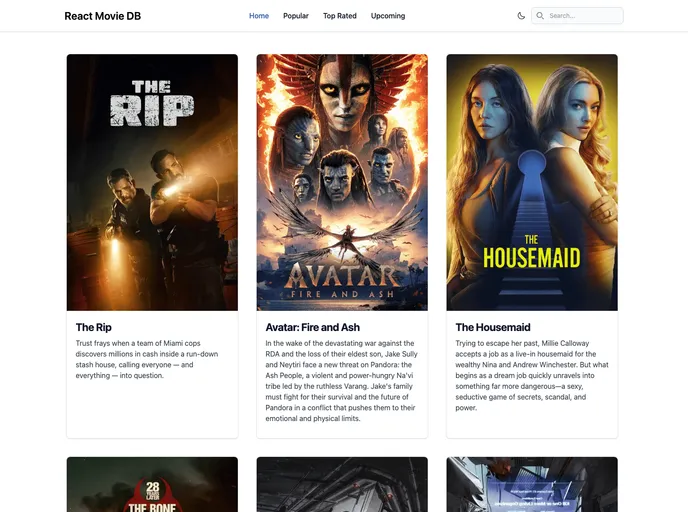Navigate to Upcoming movies
Image resolution: width=688 pixels, height=512 pixels.
(388, 16)
